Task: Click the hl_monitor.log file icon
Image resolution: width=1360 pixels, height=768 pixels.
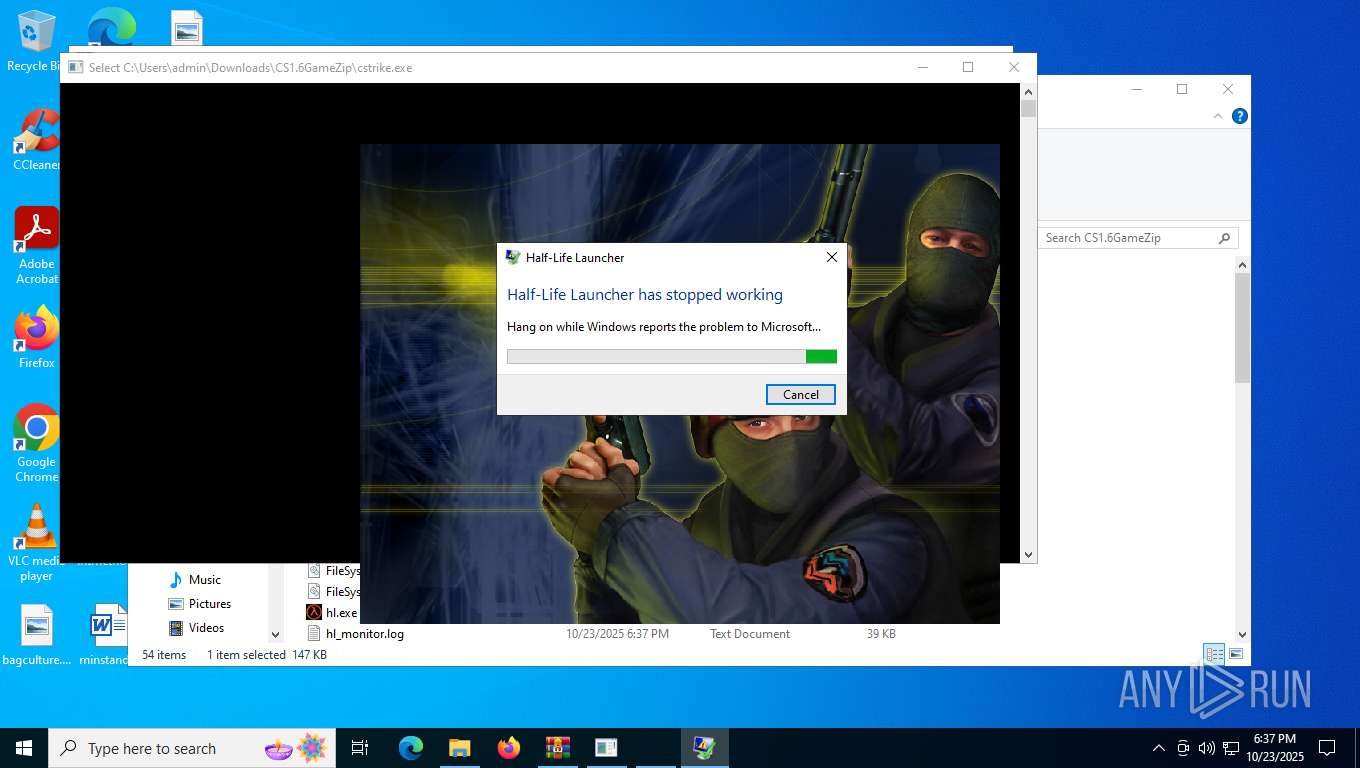Action: pos(314,634)
